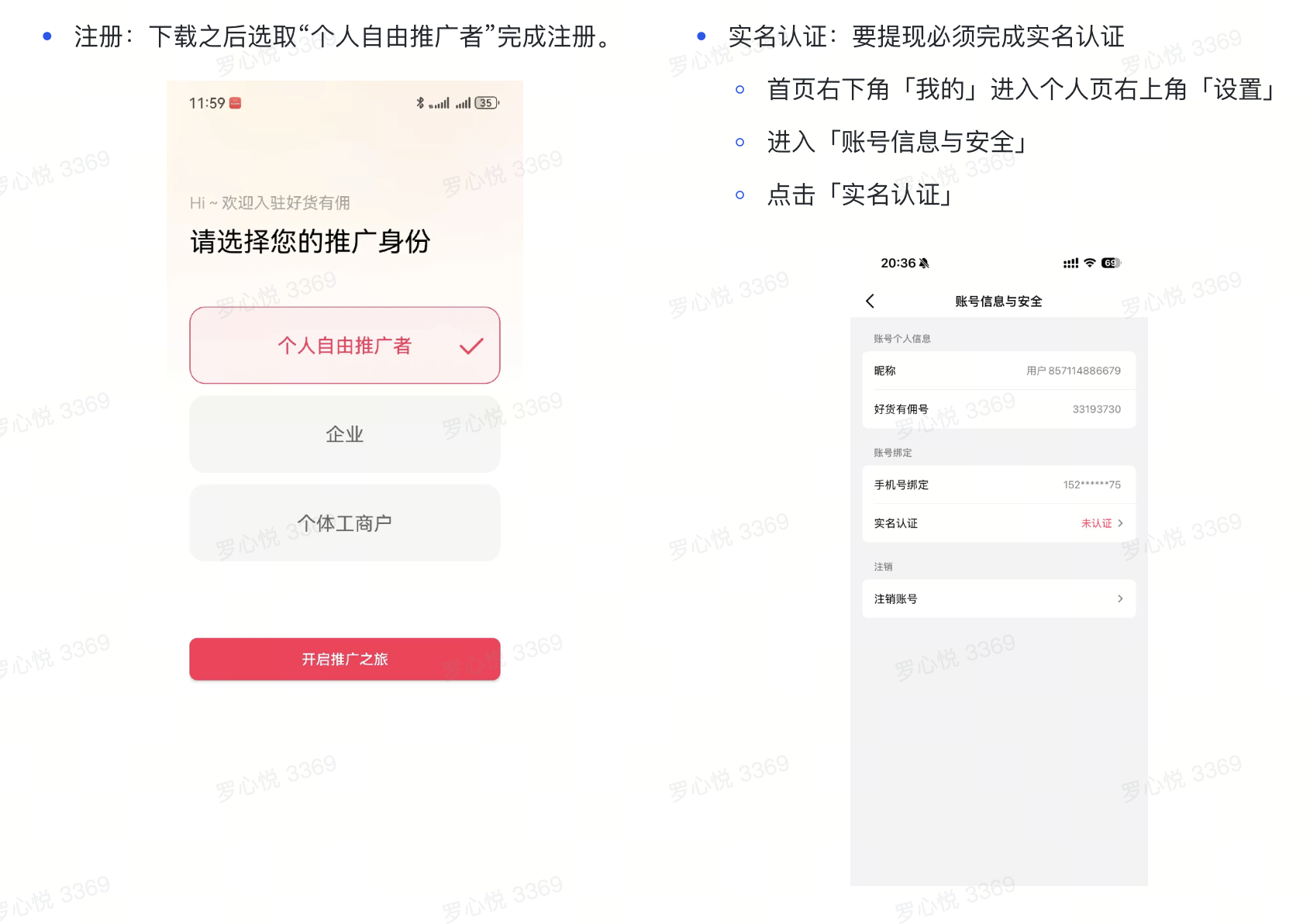
Task: Select the 个体工商户 identity option
Action: point(344,523)
